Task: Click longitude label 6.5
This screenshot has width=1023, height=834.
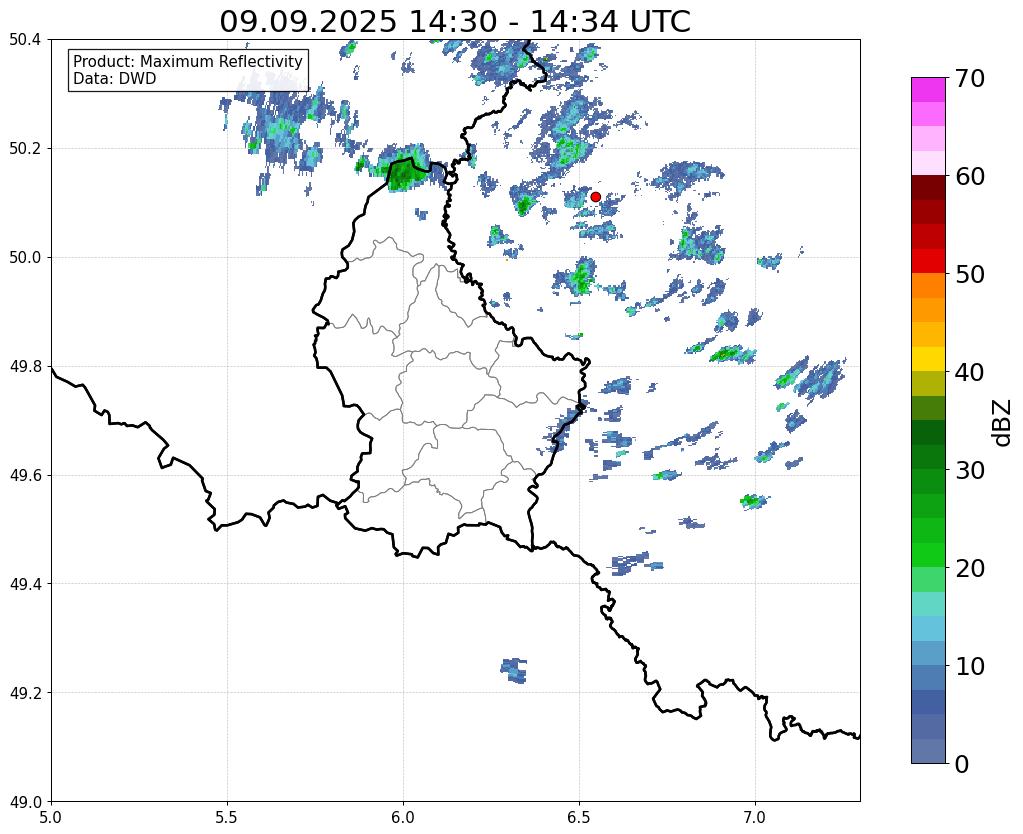Action: (x=579, y=817)
